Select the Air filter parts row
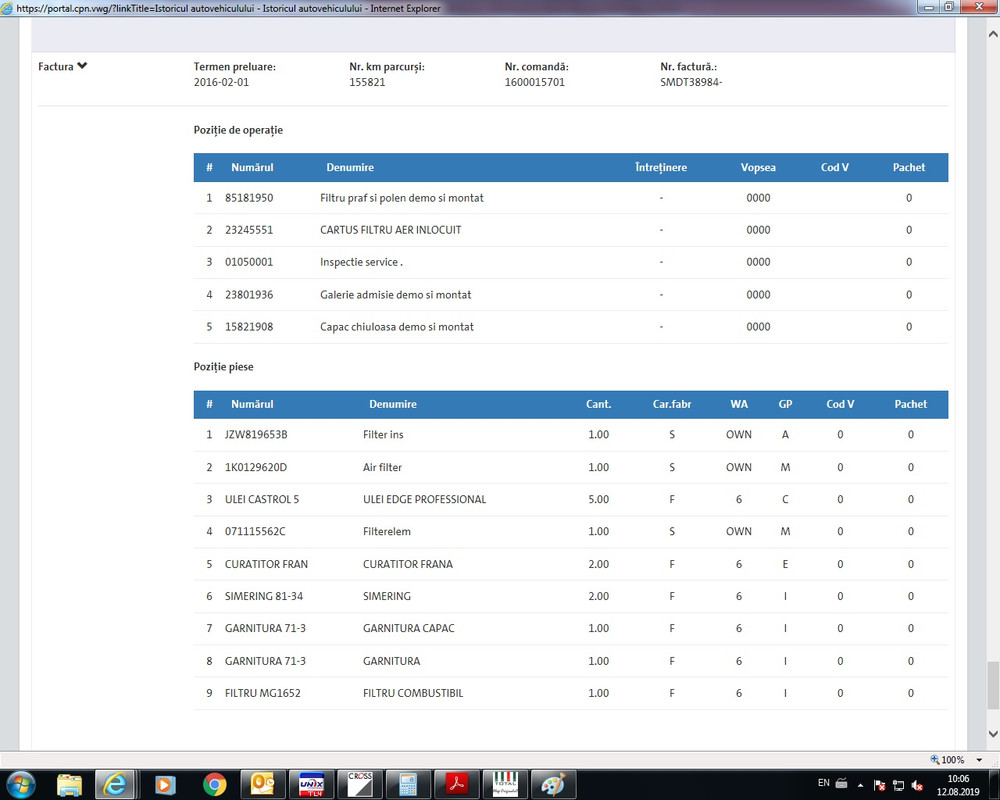This screenshot has height=800, width=1000. click(x=571, y=467)
